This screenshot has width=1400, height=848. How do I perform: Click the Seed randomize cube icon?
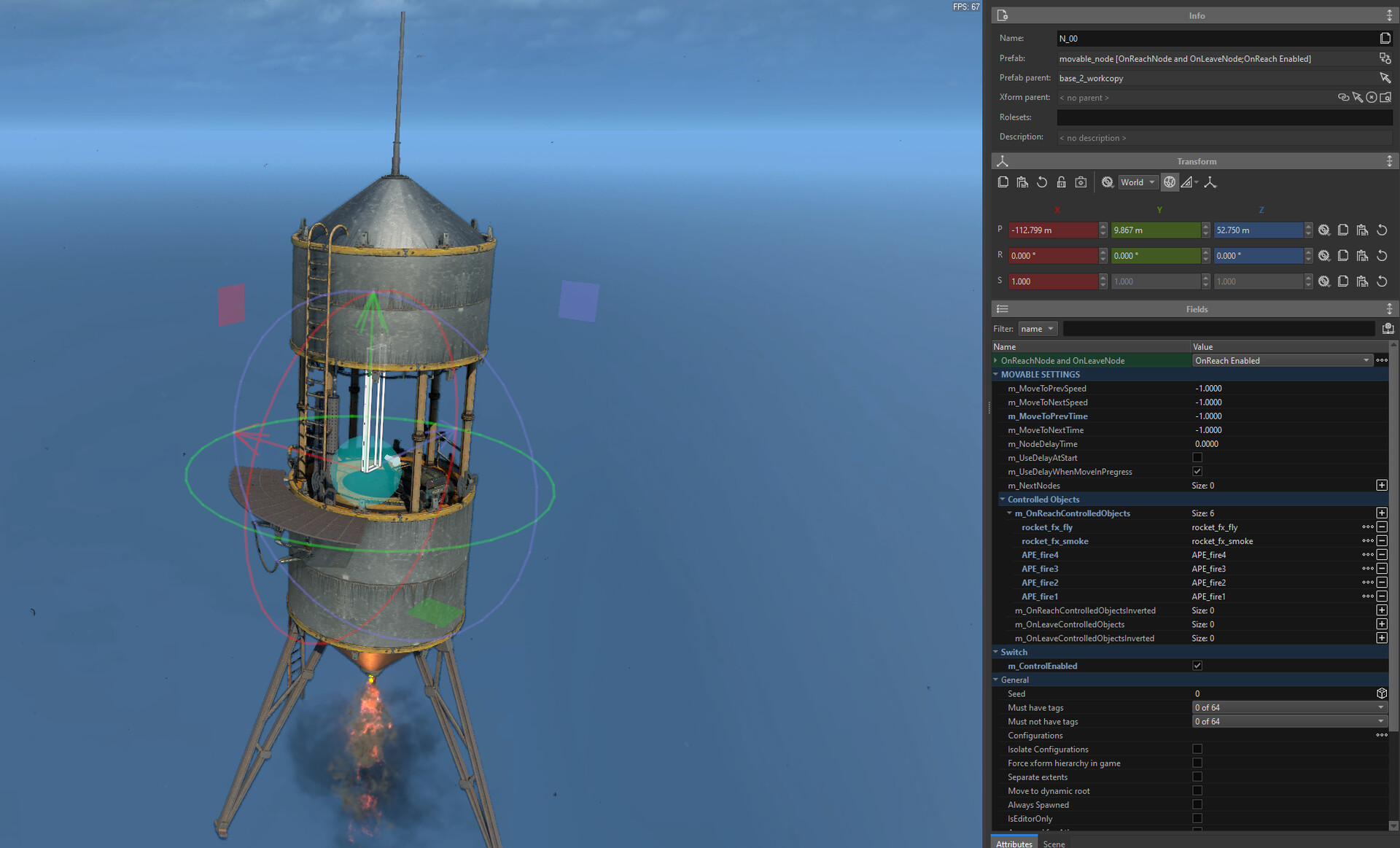point(1382,693)
